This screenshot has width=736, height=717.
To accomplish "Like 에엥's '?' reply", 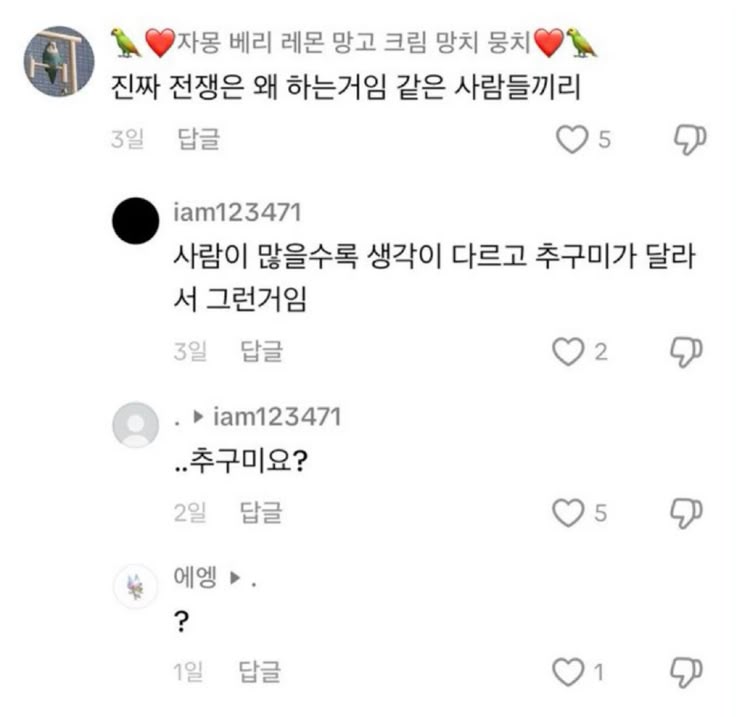I will (569, 672).
